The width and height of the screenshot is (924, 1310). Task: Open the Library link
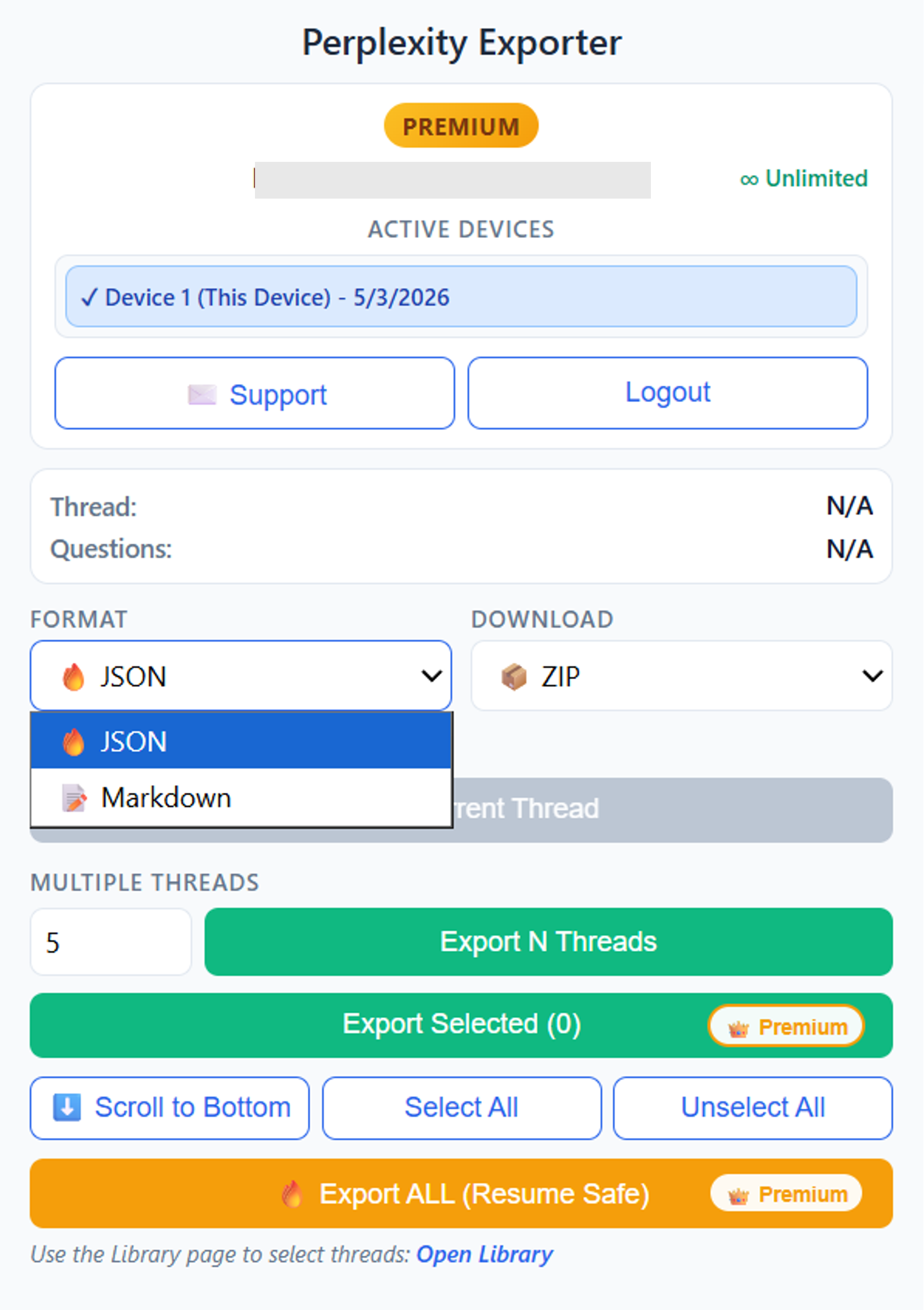(x=484, y=1254)
